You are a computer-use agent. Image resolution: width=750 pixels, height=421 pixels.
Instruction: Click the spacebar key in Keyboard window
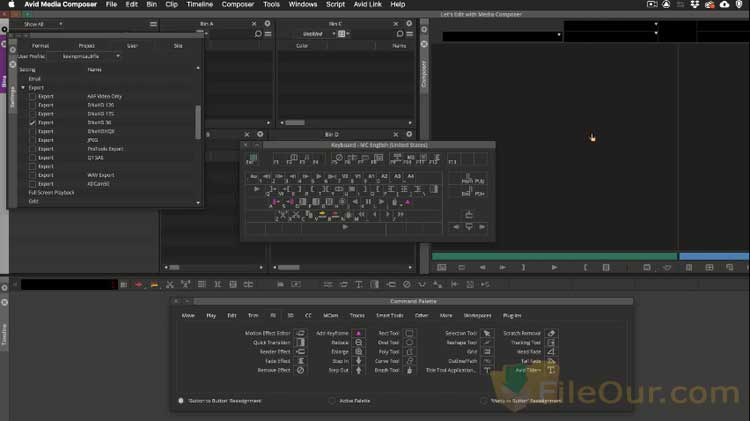click(x=344, y=227)
